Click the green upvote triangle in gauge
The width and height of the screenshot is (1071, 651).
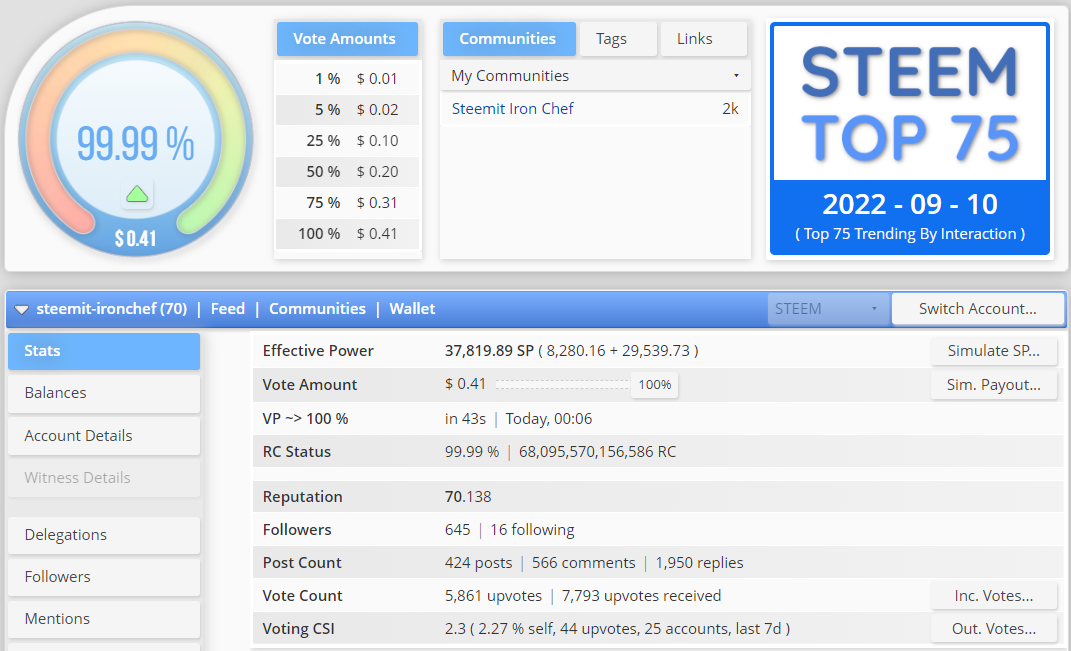137,195
